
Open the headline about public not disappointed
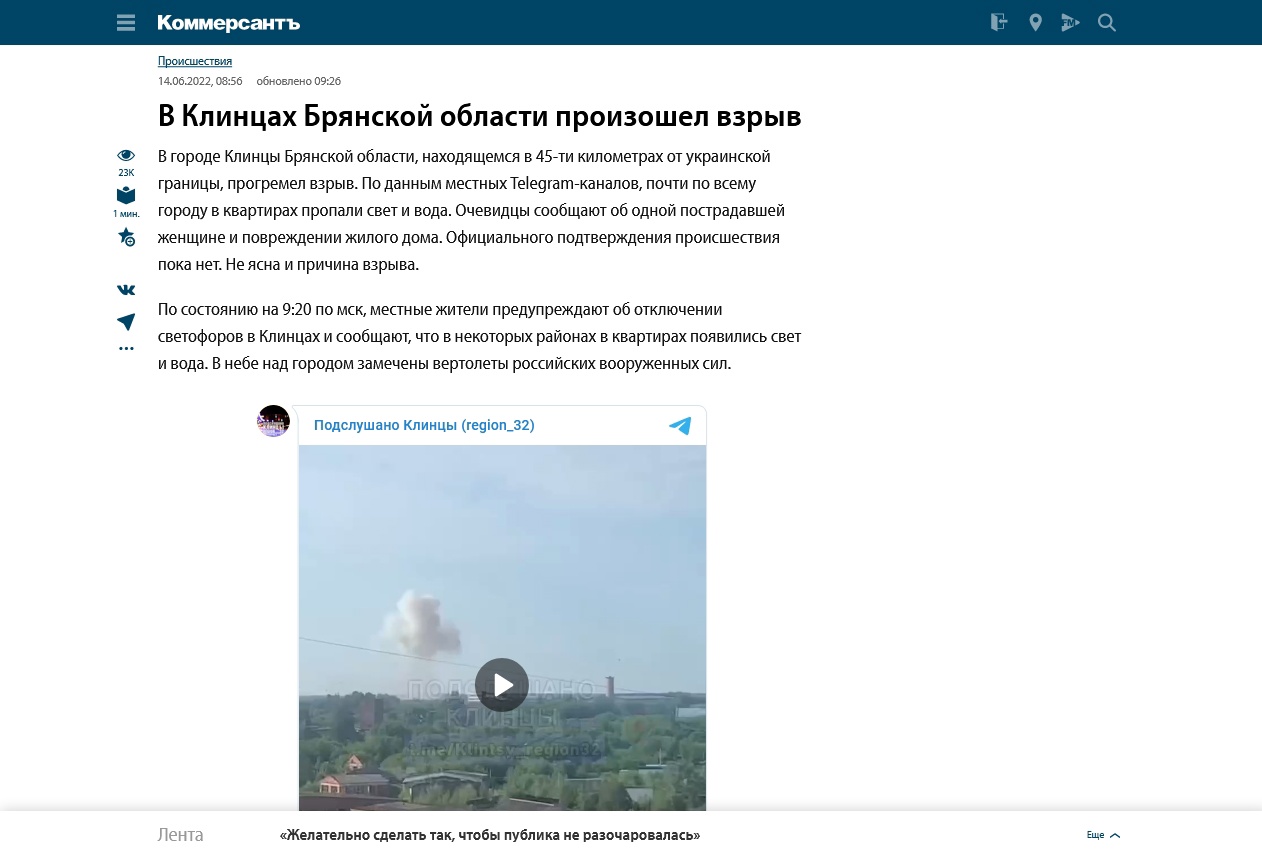[x=490, y=835]
